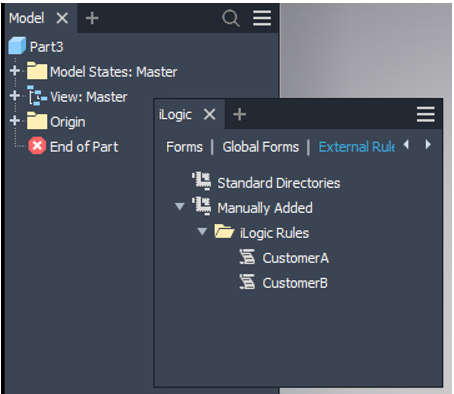Image resolution: width=454 pixels, height=394 pixels.
Task: Select the CustomerA external rule
Action: tap(296, 258)
